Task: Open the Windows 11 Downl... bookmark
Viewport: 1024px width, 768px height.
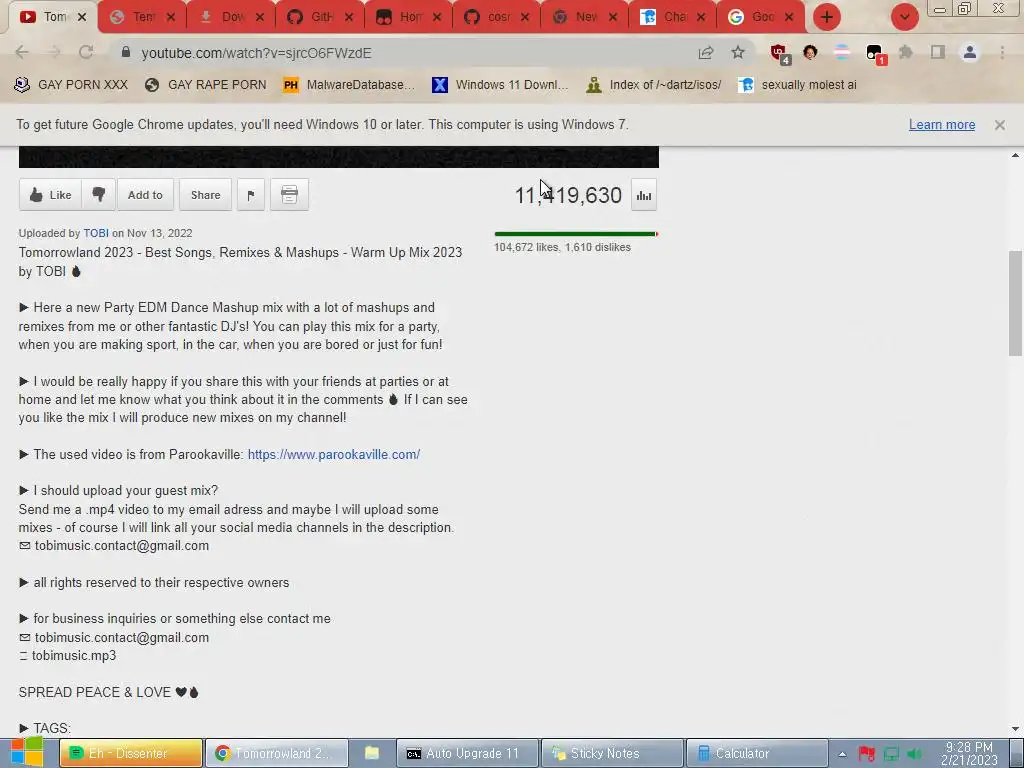Action: point(500,85)
